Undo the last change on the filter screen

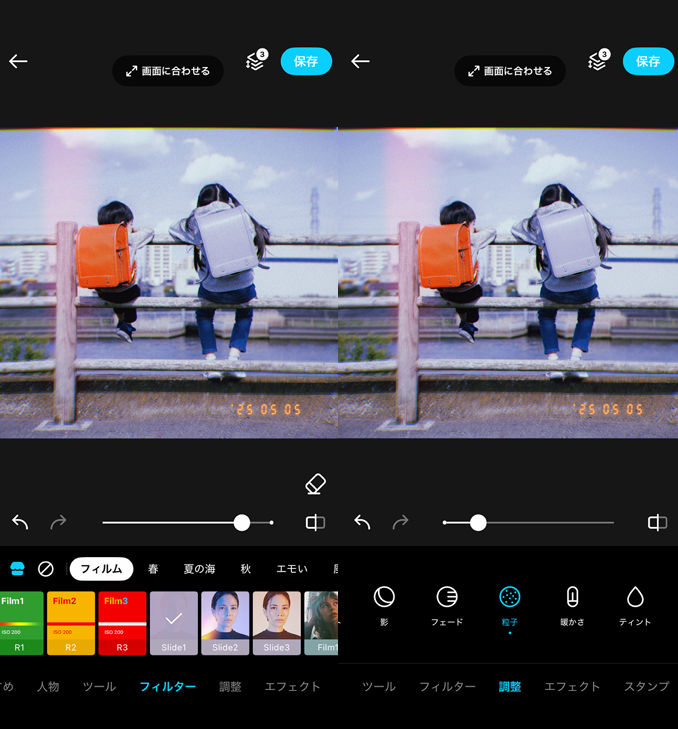(x=20, y=523)
